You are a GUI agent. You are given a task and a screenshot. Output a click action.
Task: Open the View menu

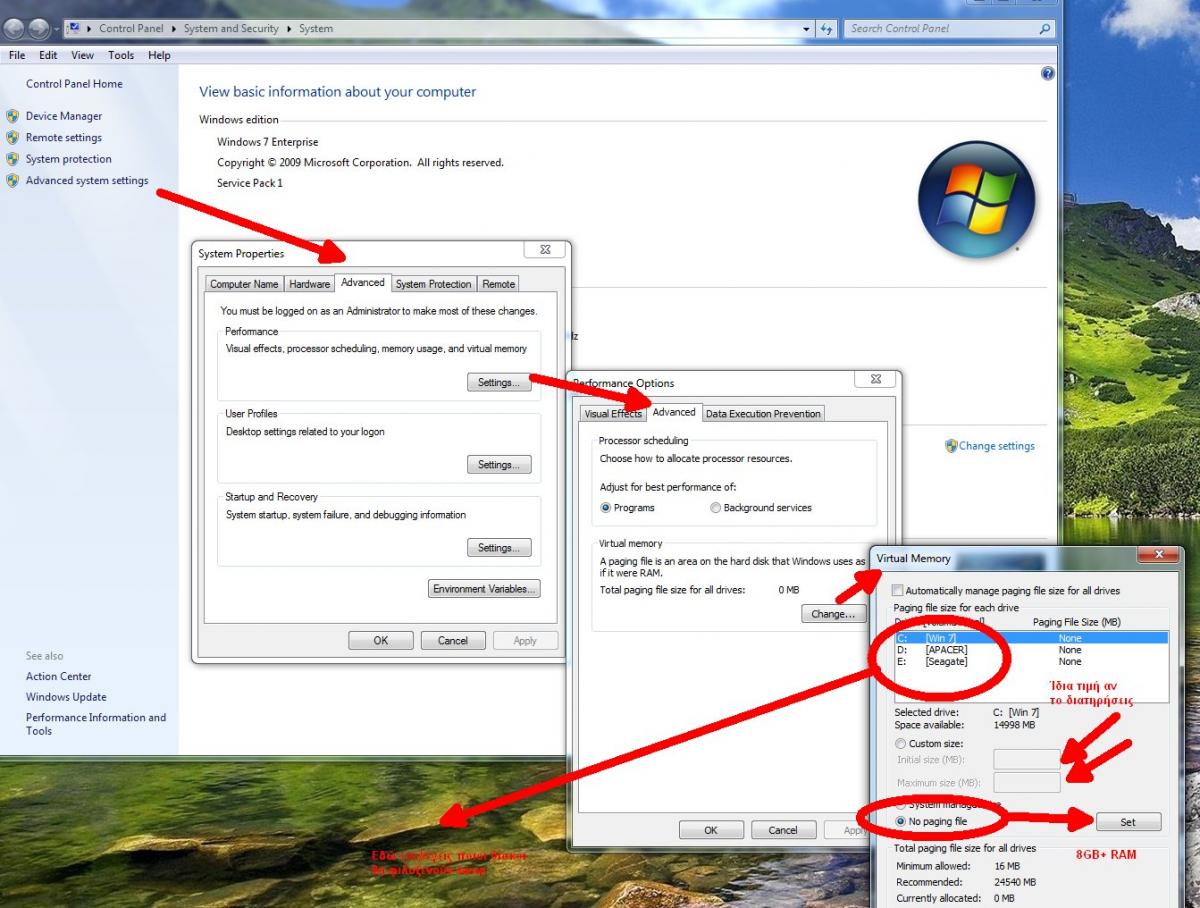click(83, 56)
